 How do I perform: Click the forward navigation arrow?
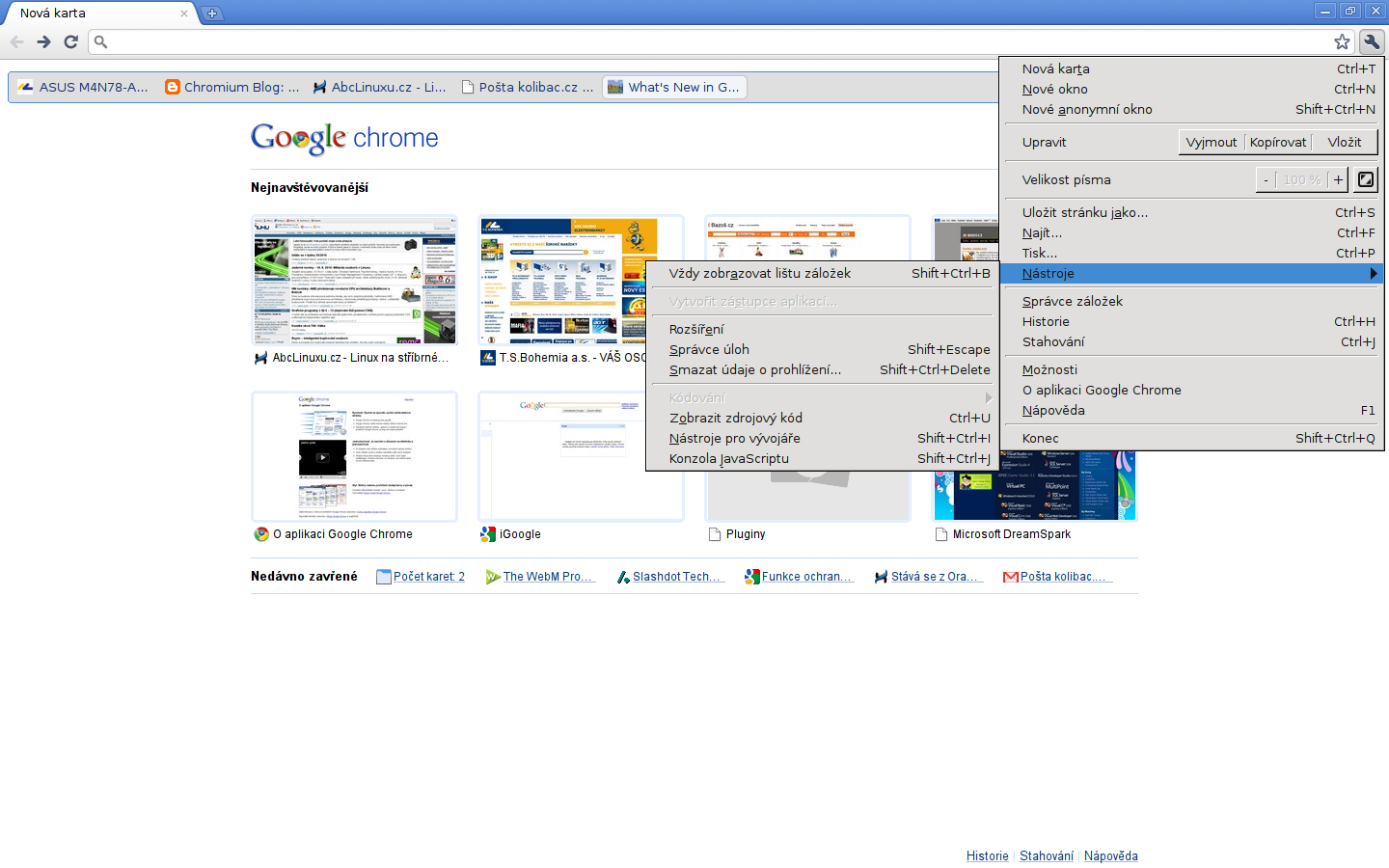coord(43,41)
